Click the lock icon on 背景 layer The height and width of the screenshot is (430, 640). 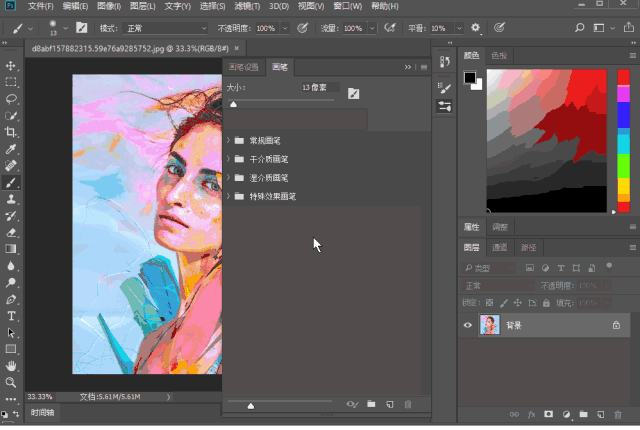615,325
